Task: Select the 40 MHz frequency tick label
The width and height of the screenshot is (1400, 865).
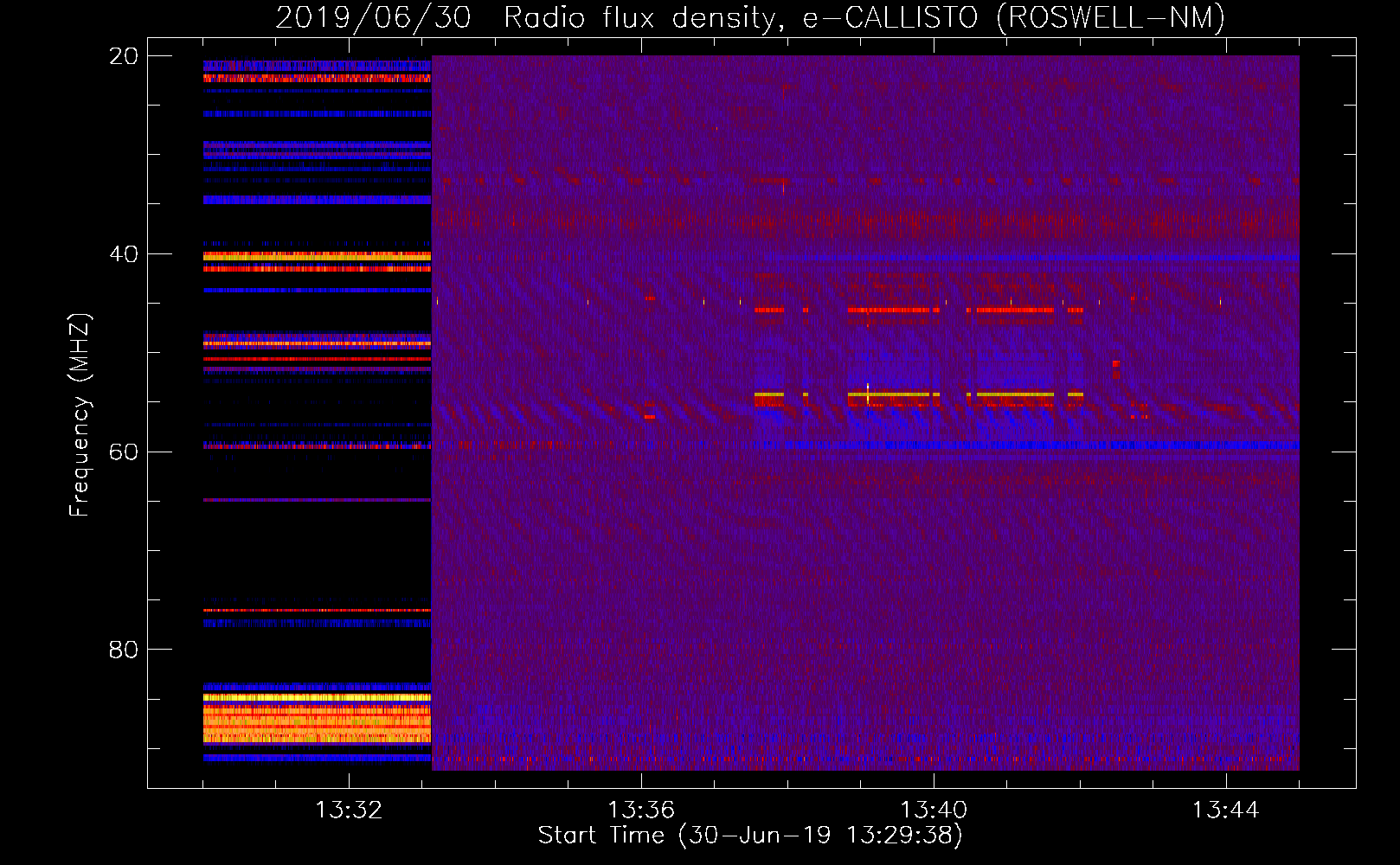Action: point(123,254)
